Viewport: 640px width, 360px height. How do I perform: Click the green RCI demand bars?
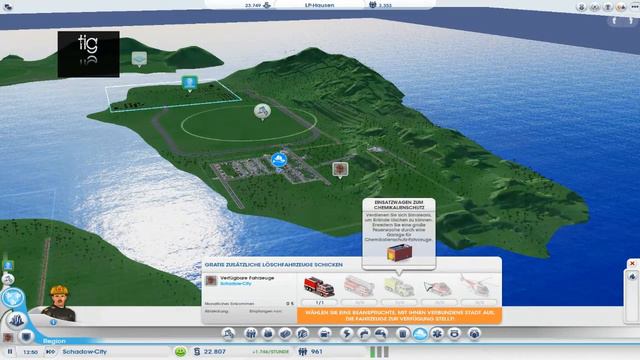click(x=379, y=352)
